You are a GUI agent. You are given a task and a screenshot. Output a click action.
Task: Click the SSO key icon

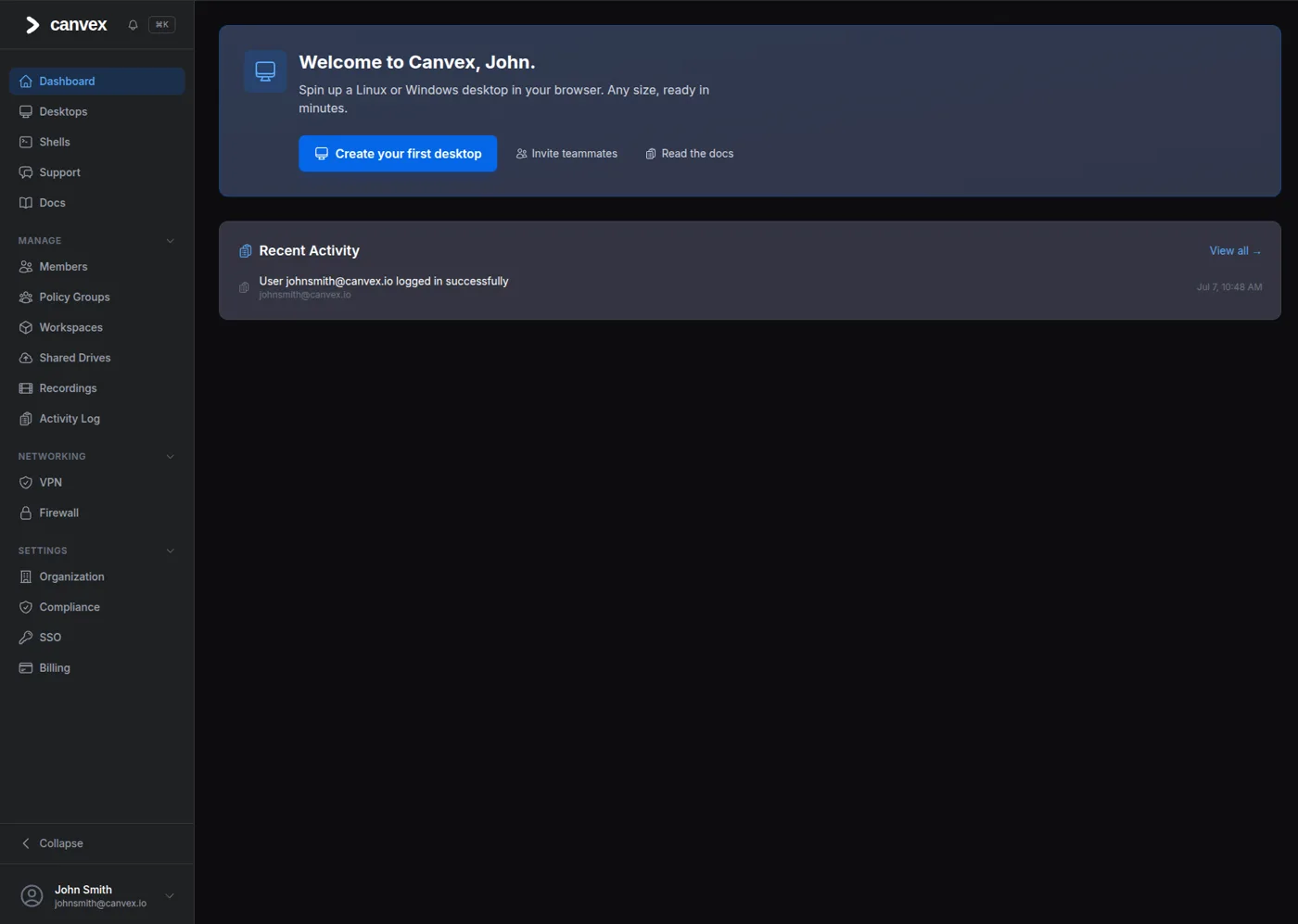(x=26, y=638)
